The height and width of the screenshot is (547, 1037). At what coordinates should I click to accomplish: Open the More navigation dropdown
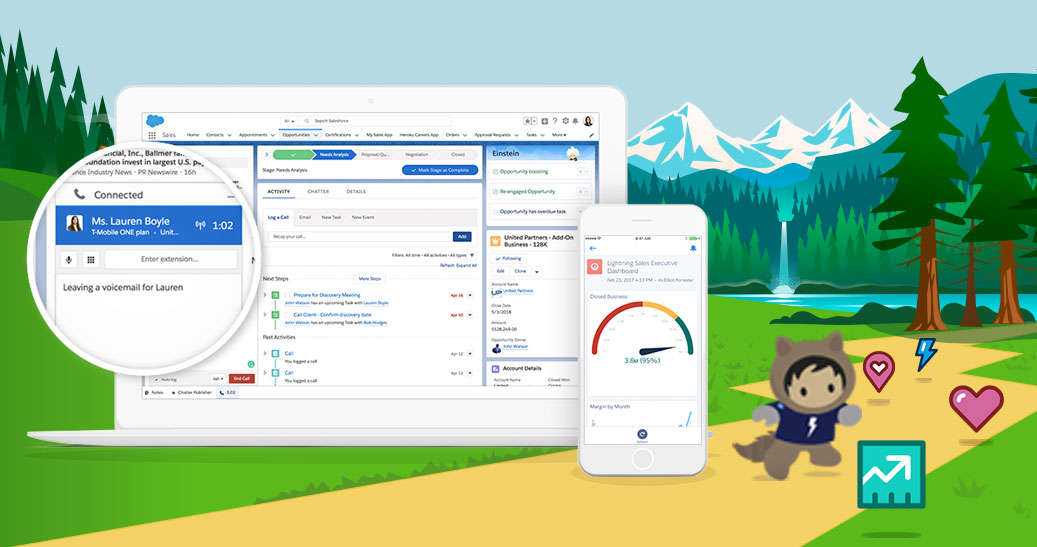click(559, 135)
